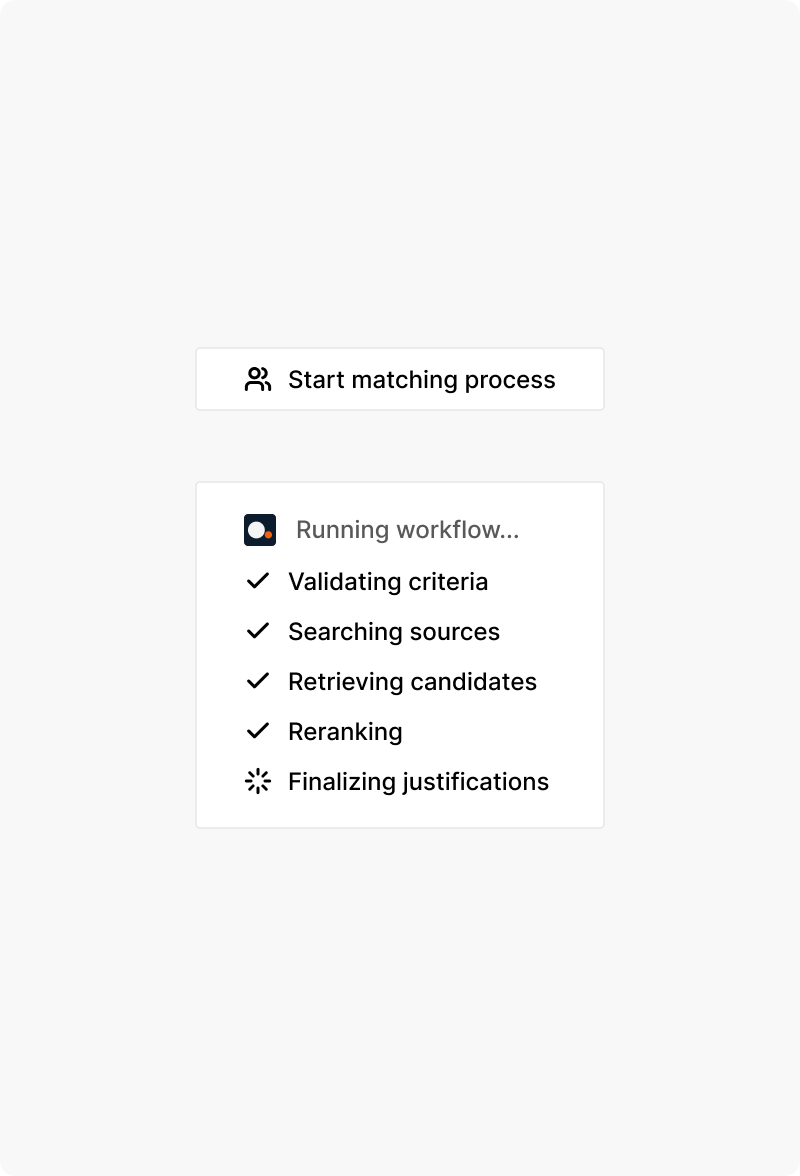Click the checkmark beside Searching sources
This screenshot has width=800, height=1176.
[x=259, y=630]
